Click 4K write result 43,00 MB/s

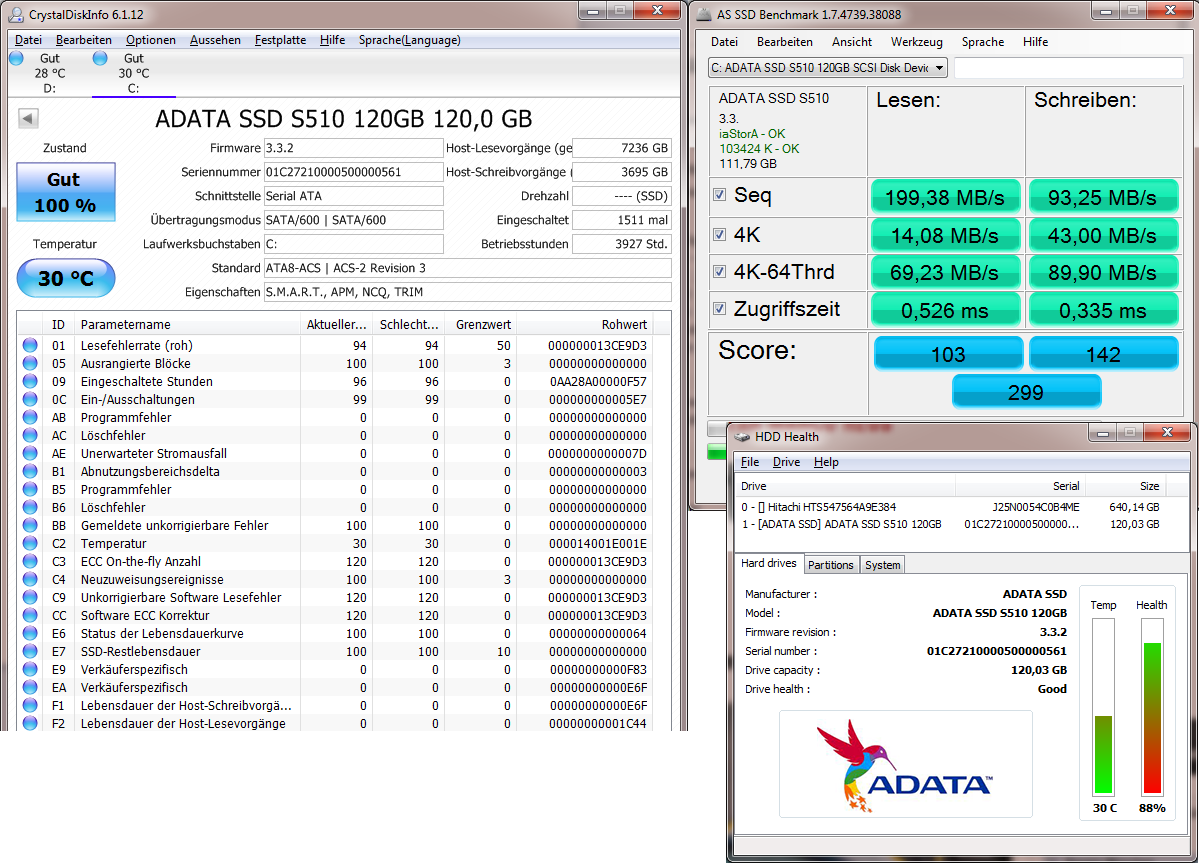tap(1102, 235)
